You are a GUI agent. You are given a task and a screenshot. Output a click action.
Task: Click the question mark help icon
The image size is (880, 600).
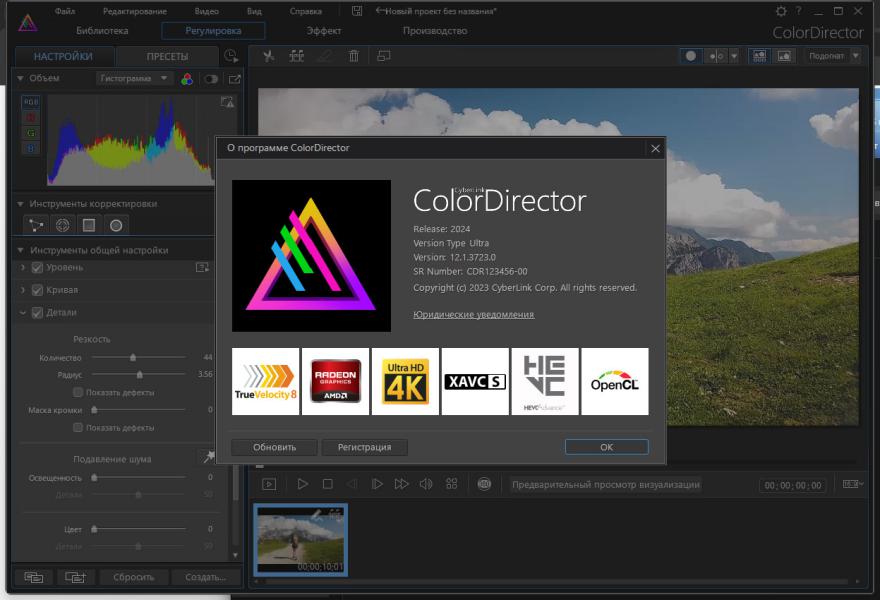pos(799,11)
